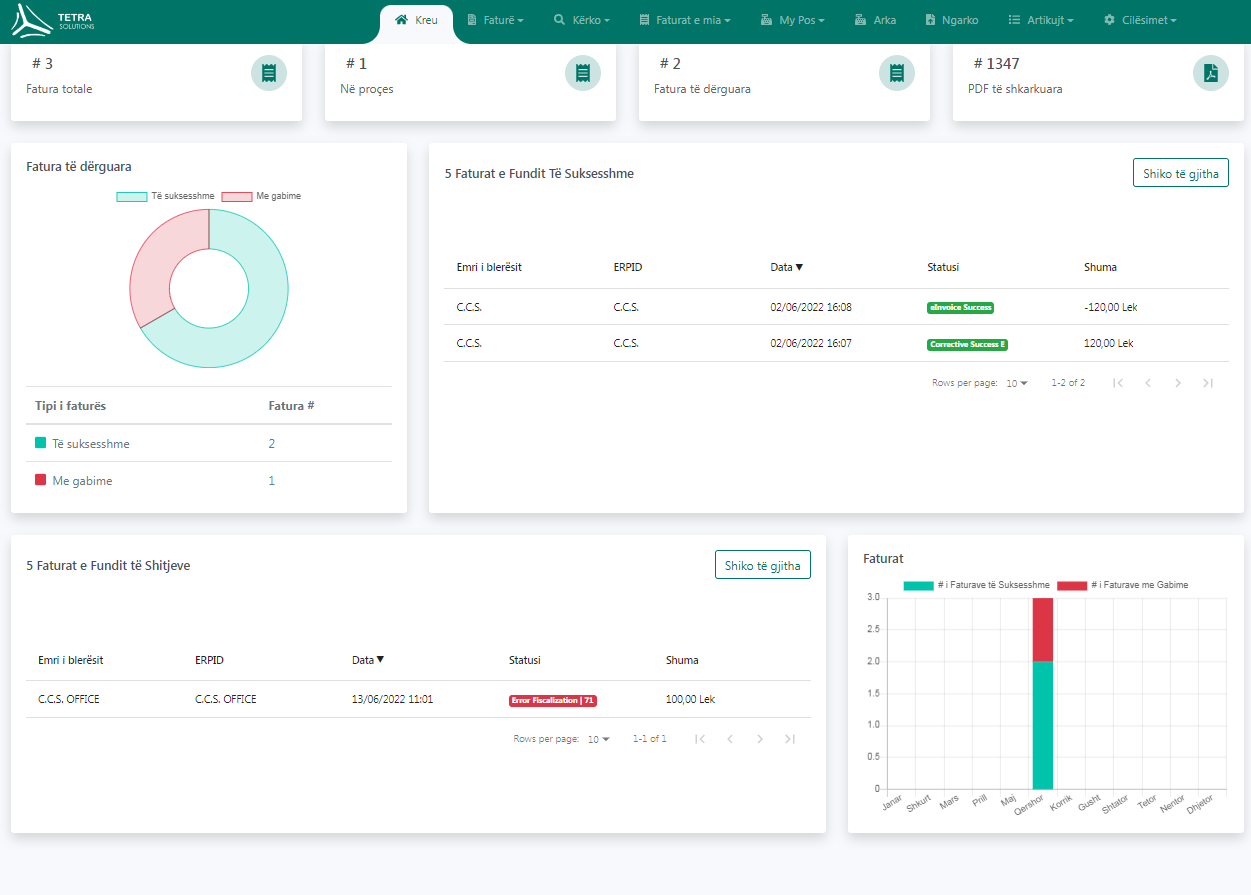This screenshot has width=1251, height=895.
Task: Click Emri i blerësit header in sales table
Action: coord(71,660)
